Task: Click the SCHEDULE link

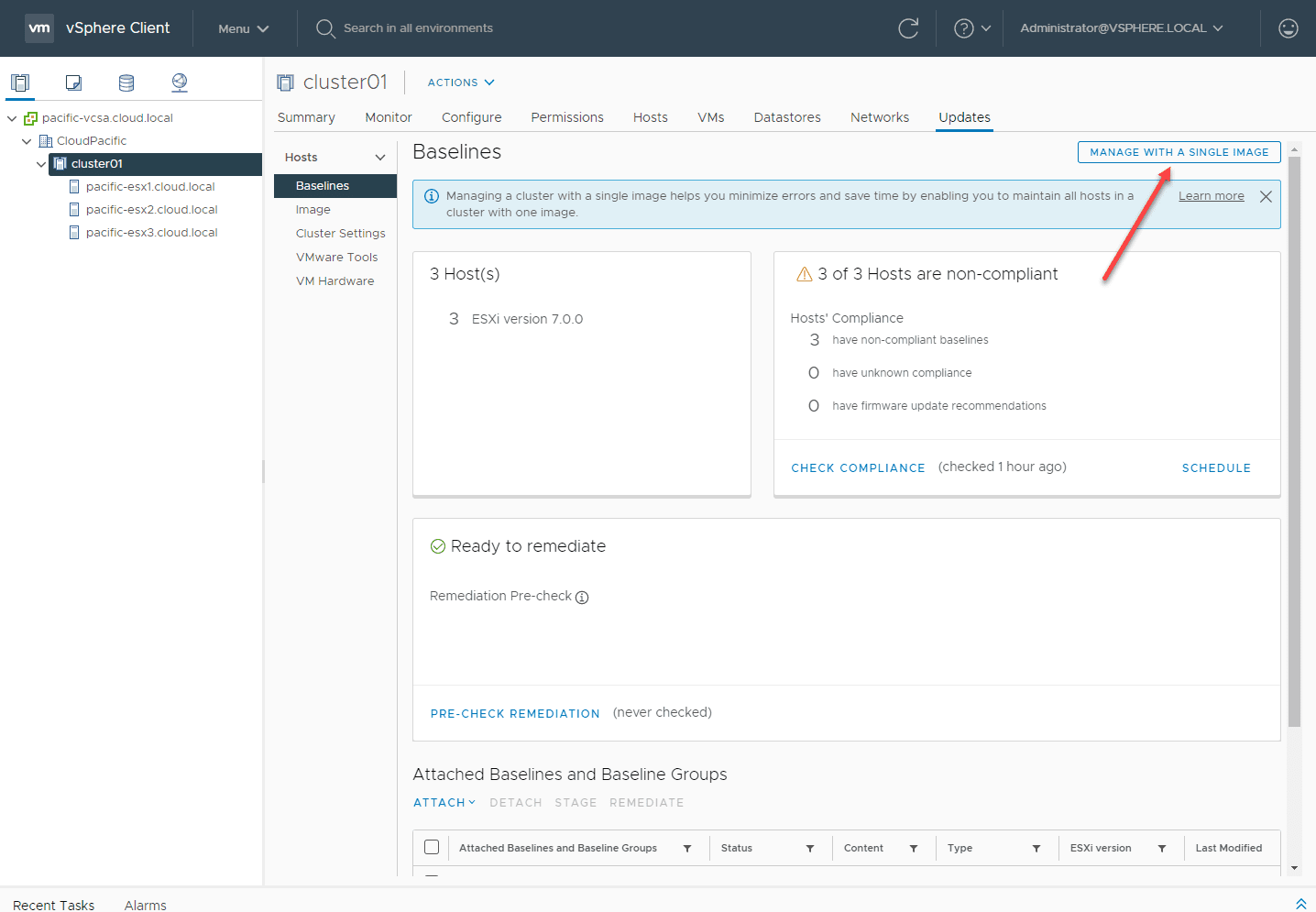Action: coord(1217,468)
